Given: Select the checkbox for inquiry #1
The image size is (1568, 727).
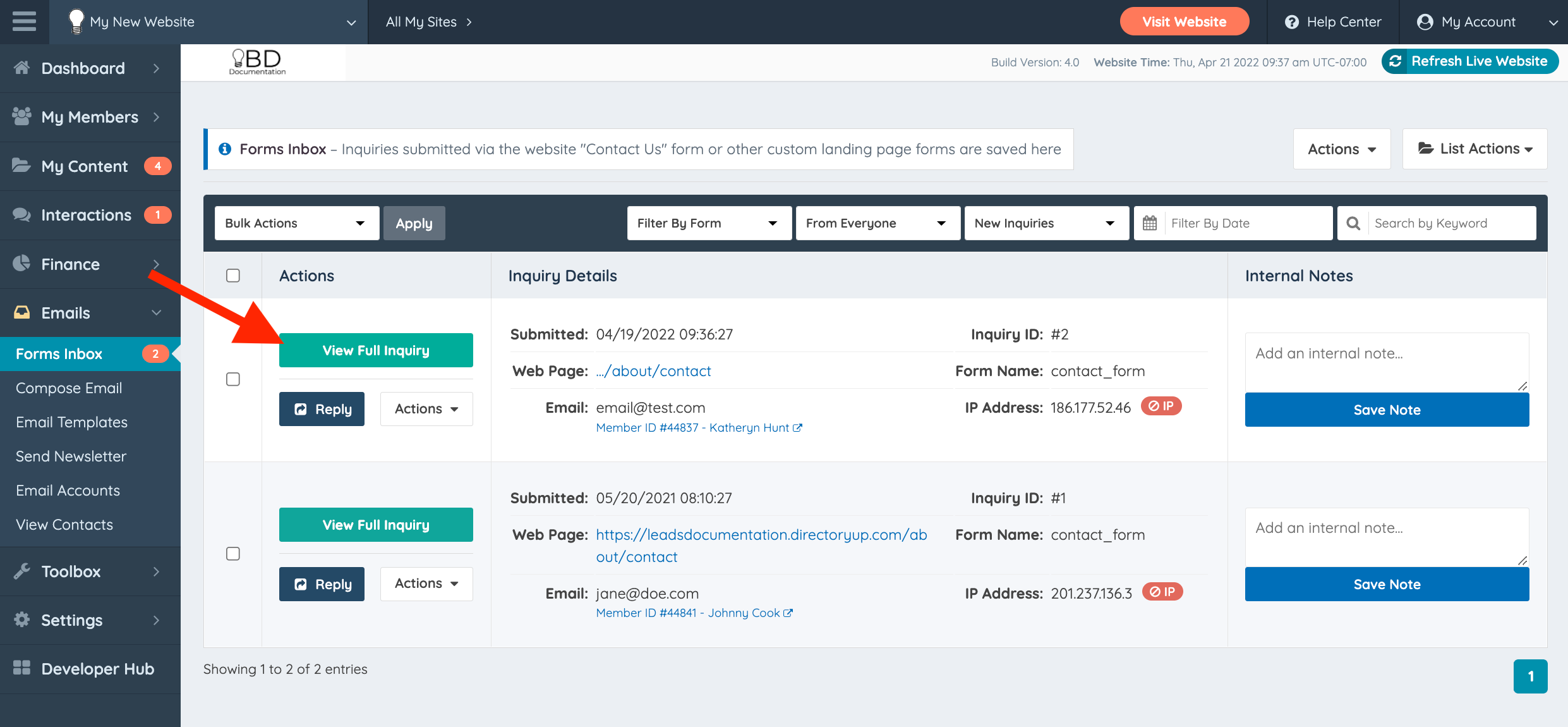Looking at the screenshot, I should click(233, 554).
